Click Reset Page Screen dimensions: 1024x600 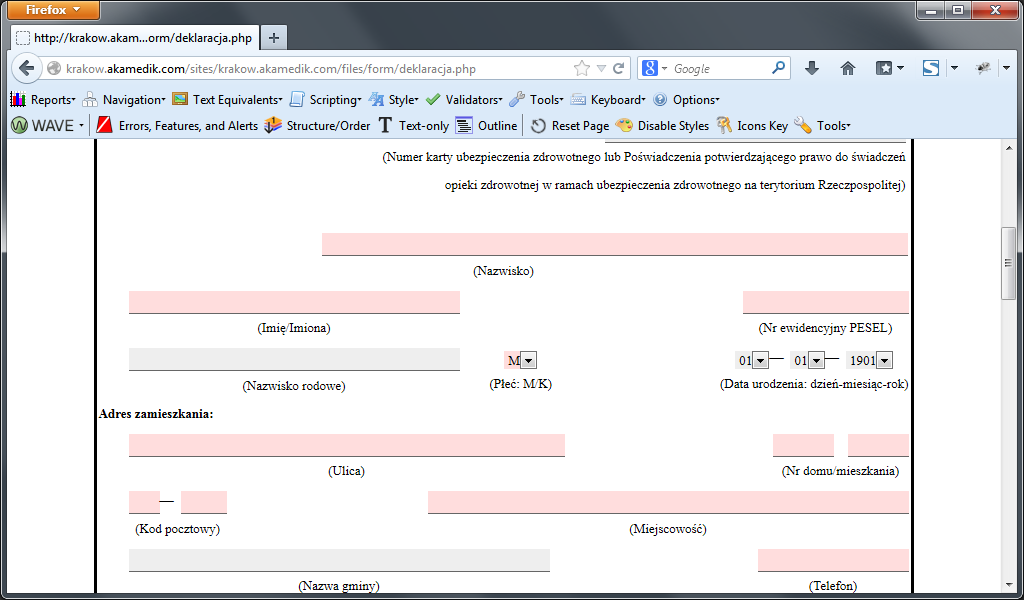tap(569, 125)
